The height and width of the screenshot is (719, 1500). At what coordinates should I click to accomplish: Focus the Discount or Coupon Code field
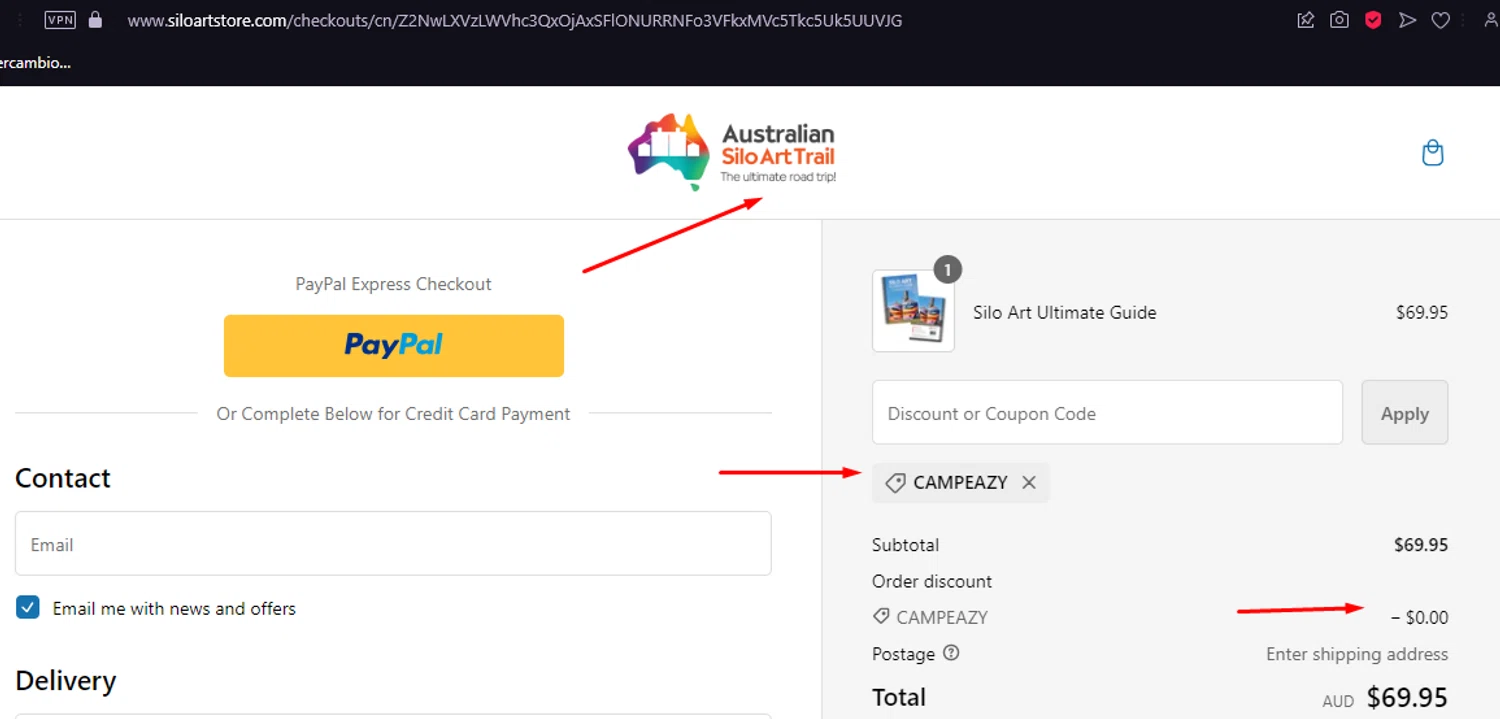[1107, 412]
